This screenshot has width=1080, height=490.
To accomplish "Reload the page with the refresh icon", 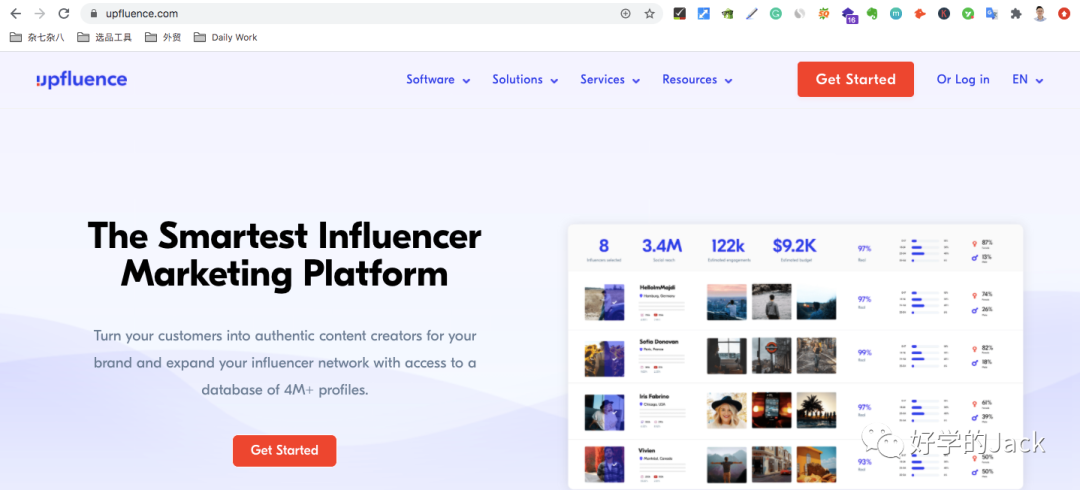I will pyautogui.click(x=64, y=14).
